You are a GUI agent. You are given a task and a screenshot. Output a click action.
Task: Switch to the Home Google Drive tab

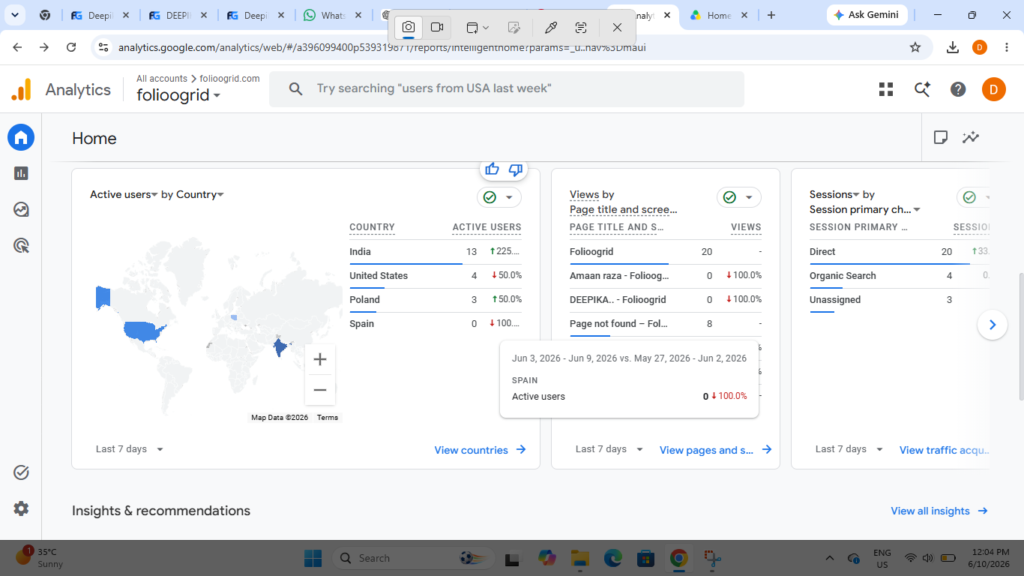[x=718, y=15]
